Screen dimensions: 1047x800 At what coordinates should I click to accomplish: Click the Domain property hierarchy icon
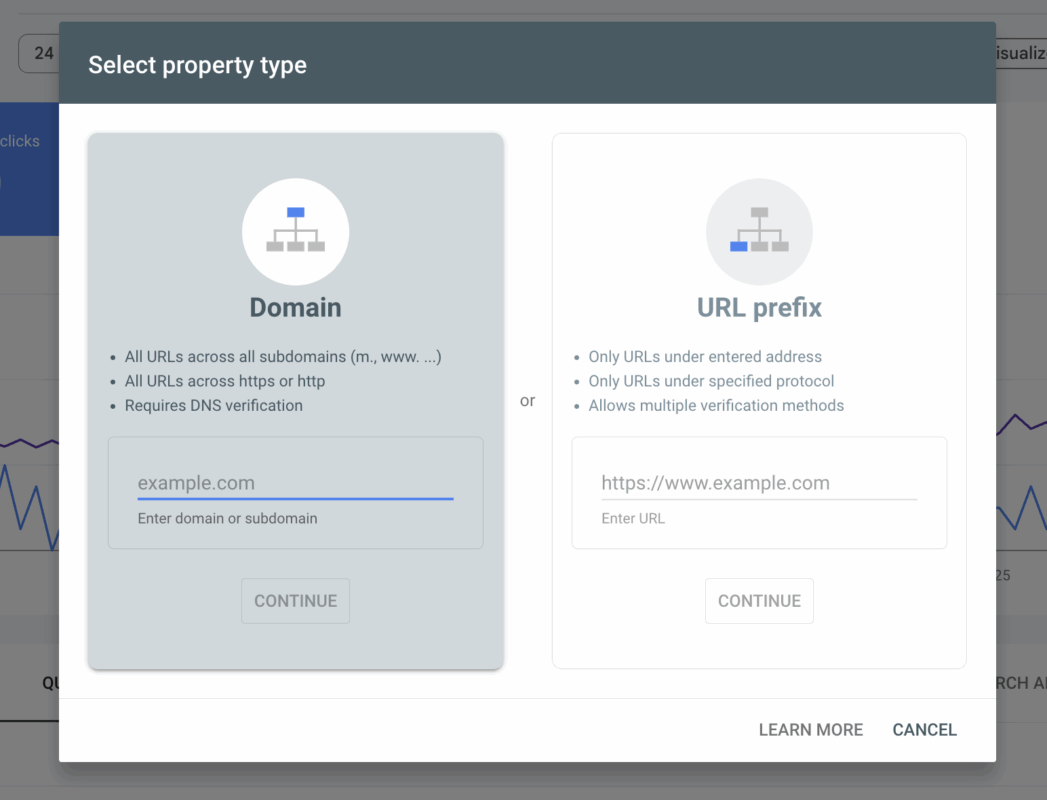(295, 231)
